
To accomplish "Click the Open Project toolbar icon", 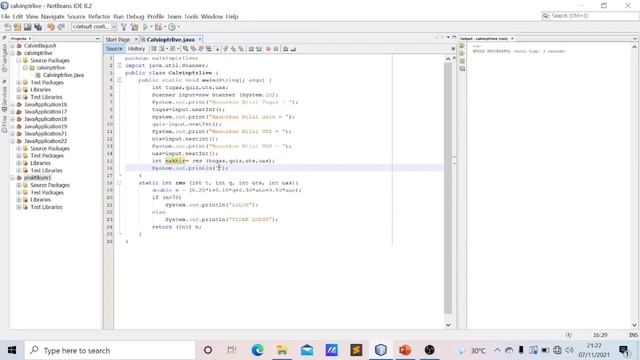I will (27, 27).
